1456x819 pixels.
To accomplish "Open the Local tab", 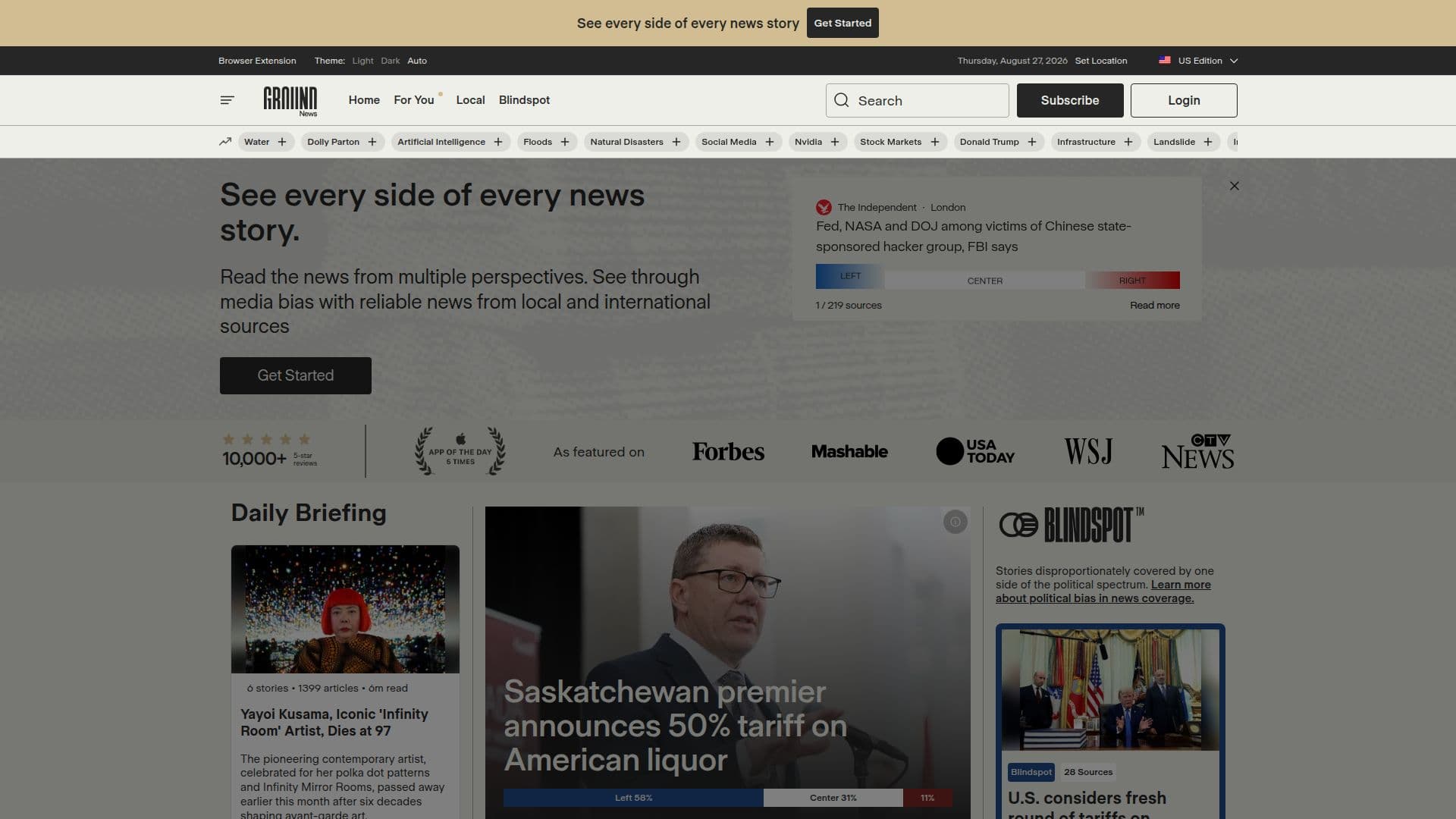I will (470, 100).
